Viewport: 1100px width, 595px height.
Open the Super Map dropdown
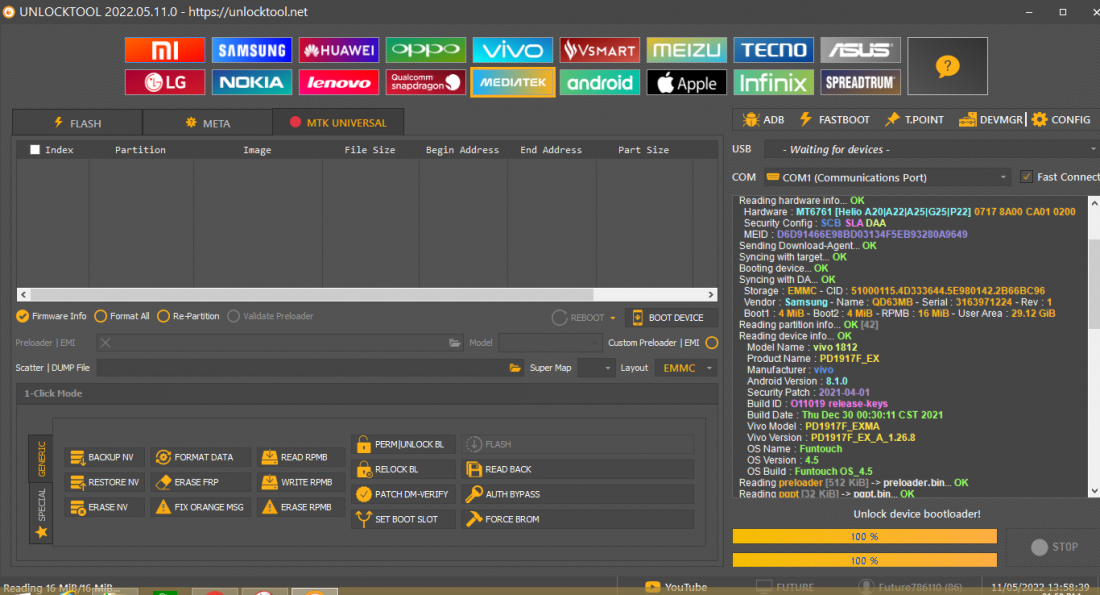(596, 368)
